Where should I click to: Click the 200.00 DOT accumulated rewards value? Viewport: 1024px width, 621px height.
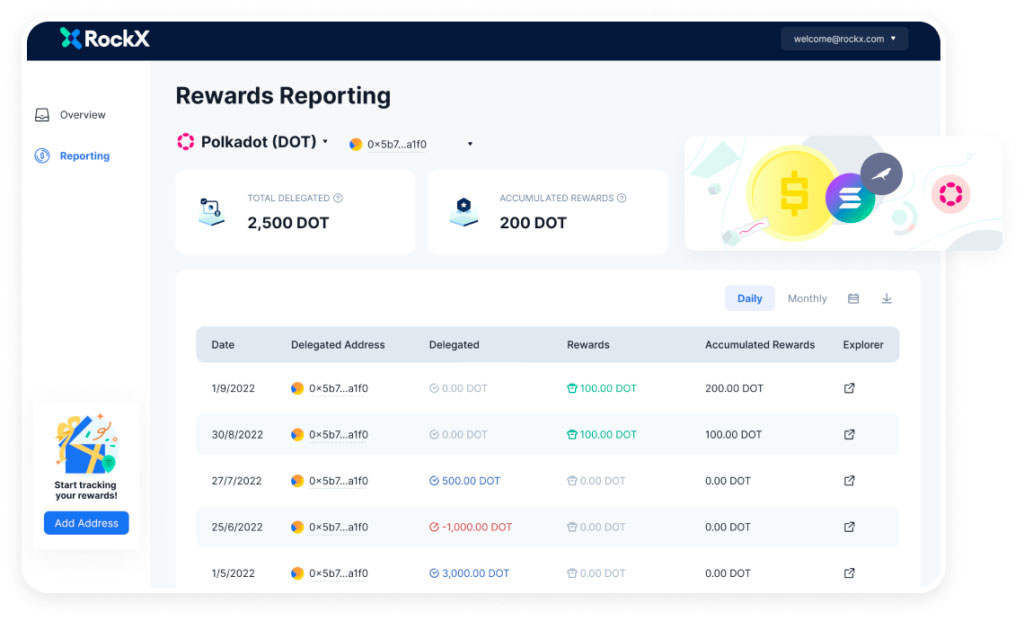pyautogui.click(x=734, y=389)
